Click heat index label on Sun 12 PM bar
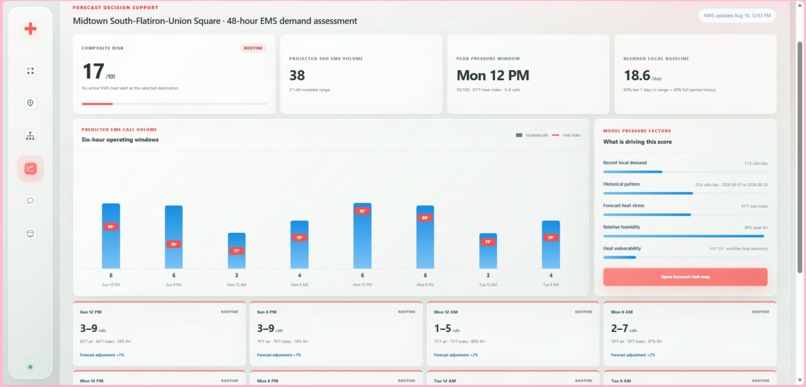This screenshot has width=806, height=387. click(111, 227)
